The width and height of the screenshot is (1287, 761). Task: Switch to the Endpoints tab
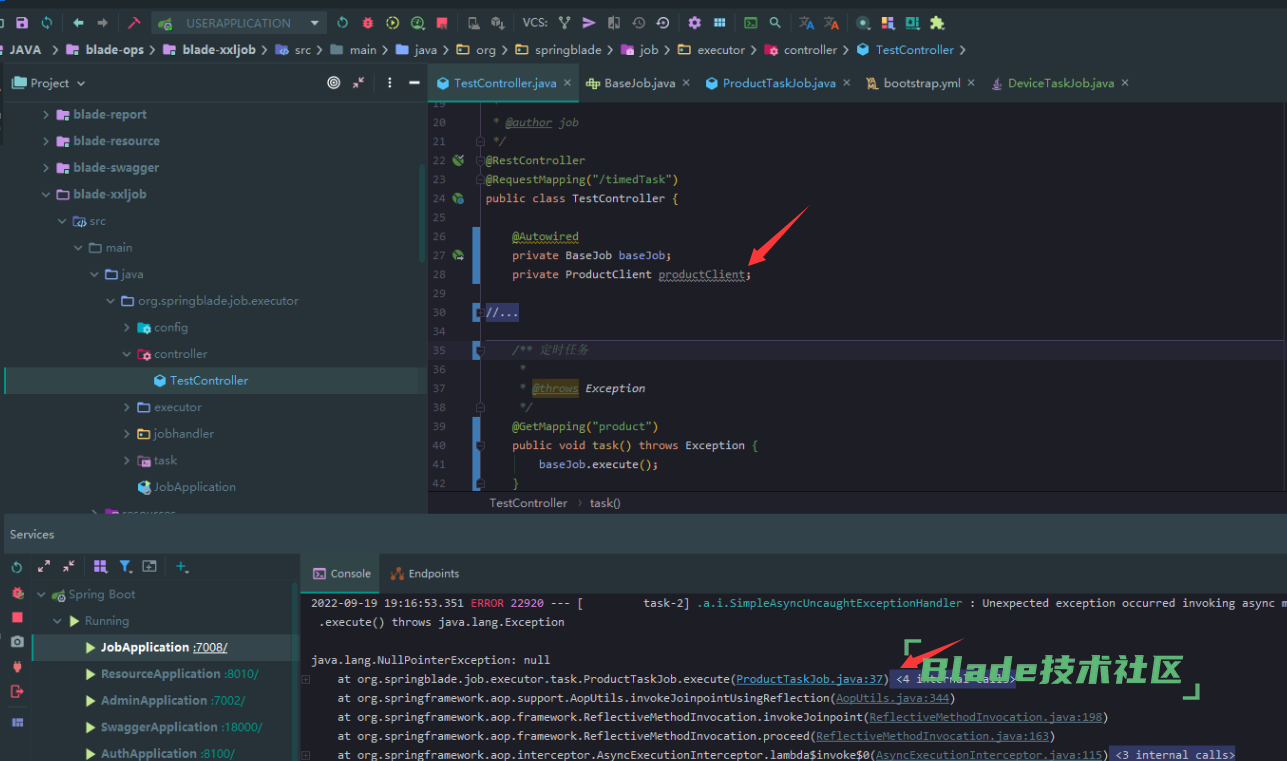pyautogui.click(x=425, y=574)
